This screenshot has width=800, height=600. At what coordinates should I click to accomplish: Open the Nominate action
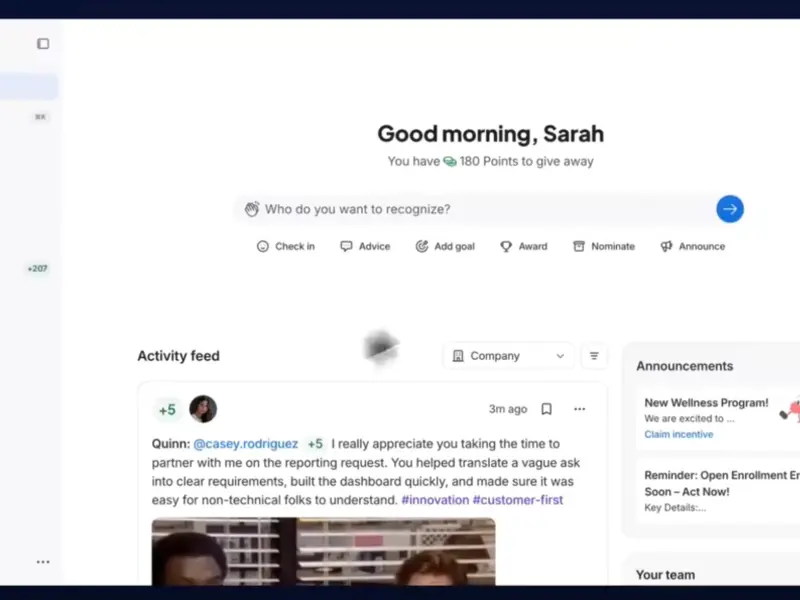(x=604, y=246)
